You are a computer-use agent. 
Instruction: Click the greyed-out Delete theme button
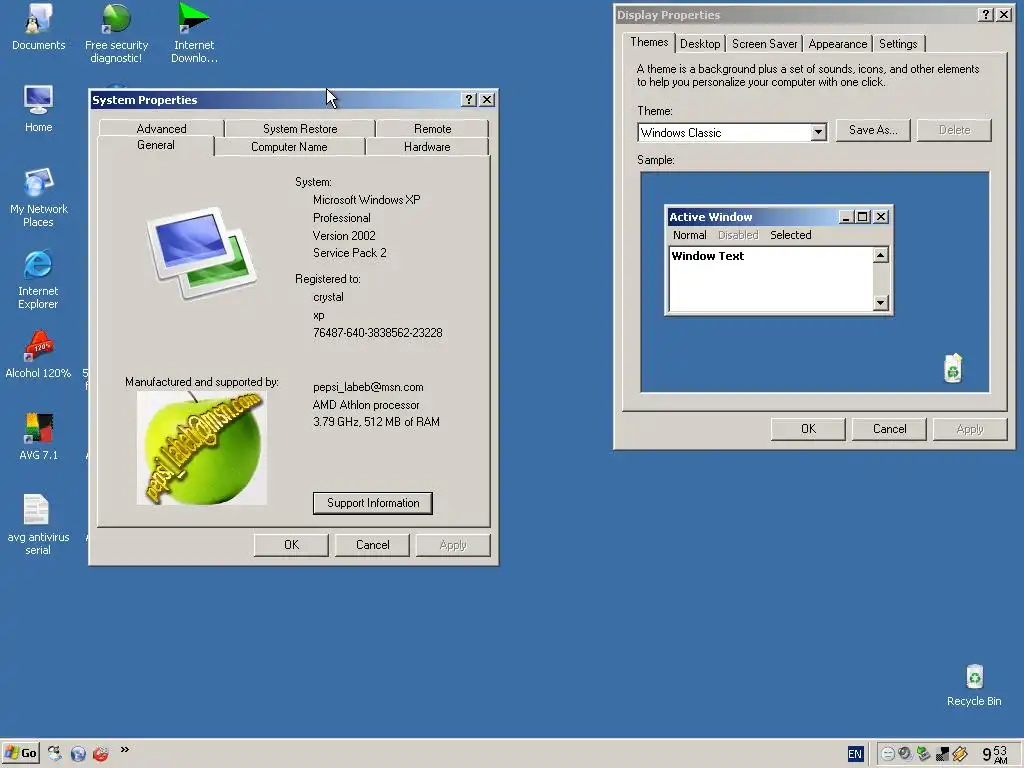(x=954, y=130)
